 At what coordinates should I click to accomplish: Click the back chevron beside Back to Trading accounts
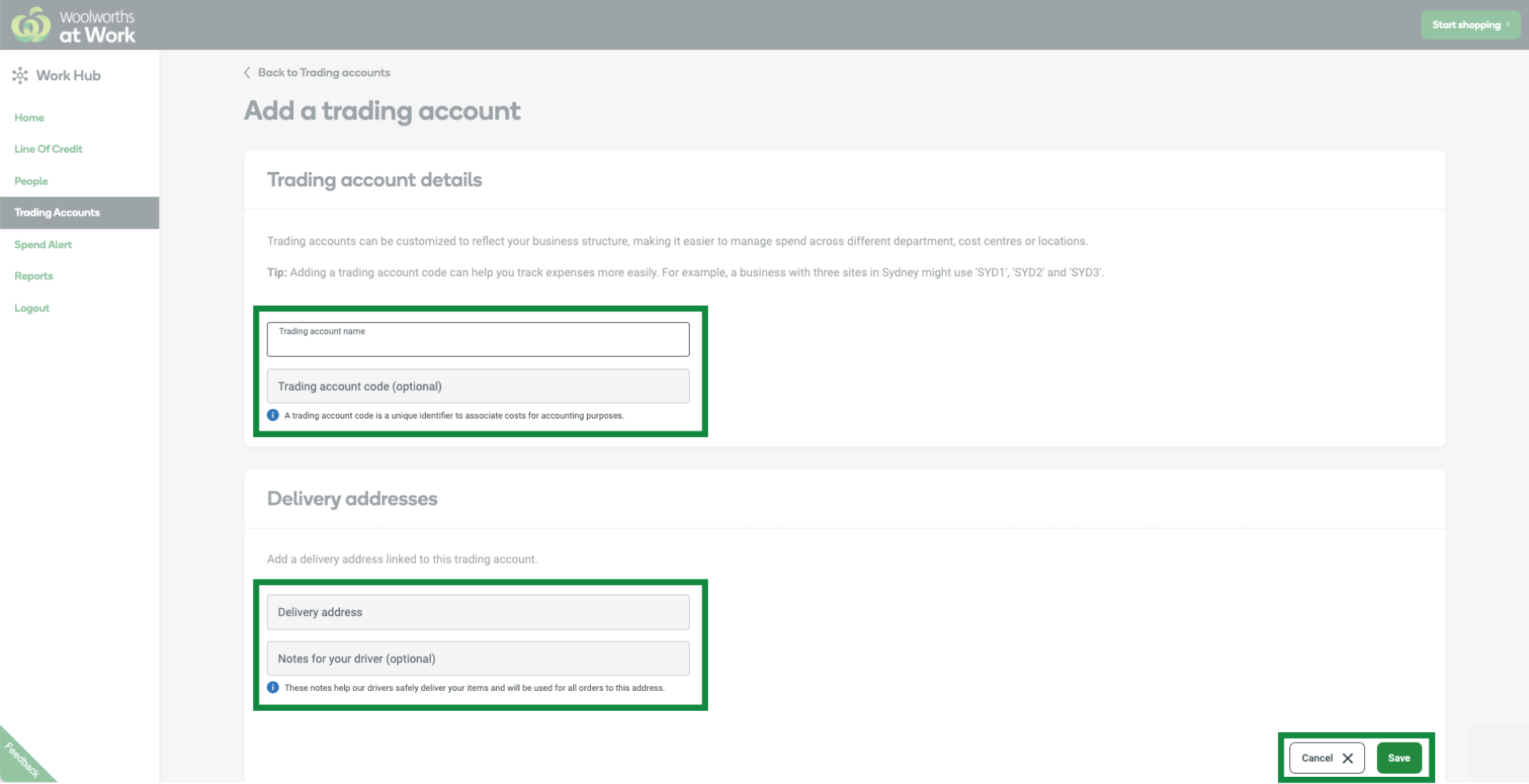tap(247, 72)
